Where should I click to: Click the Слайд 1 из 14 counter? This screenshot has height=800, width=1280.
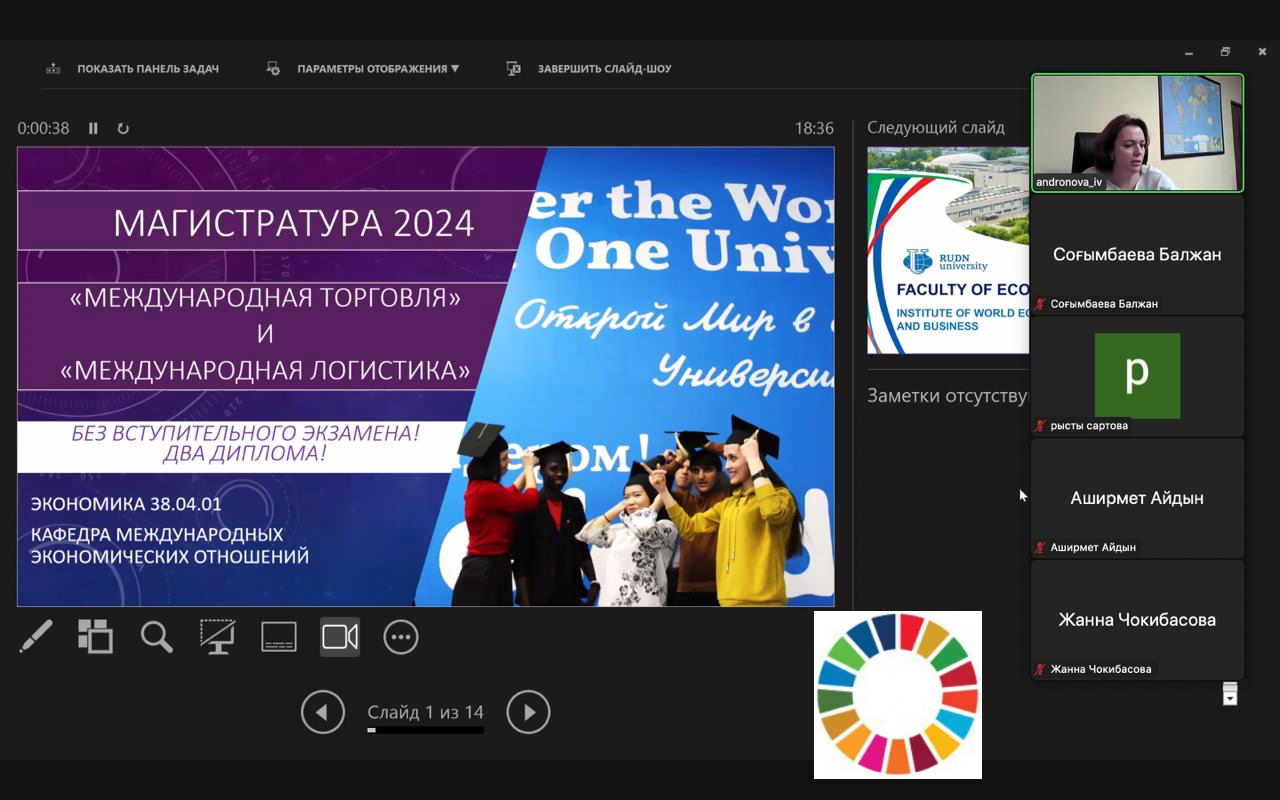click(425, 712)
